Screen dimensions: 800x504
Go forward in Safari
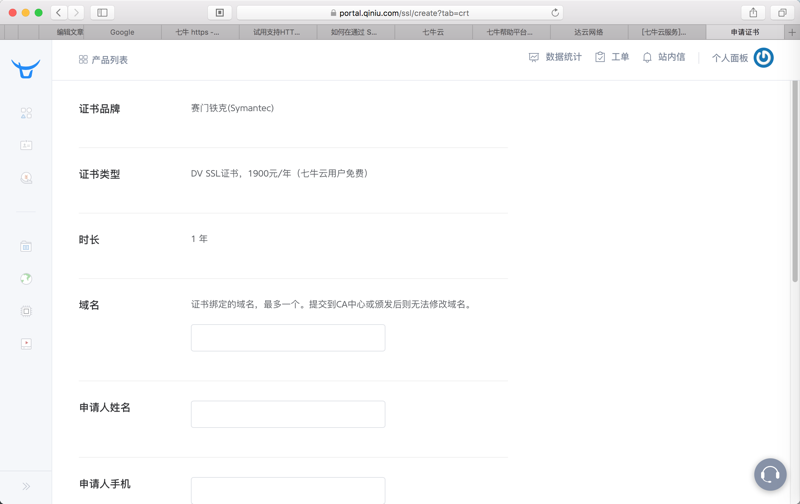(76, 12)
